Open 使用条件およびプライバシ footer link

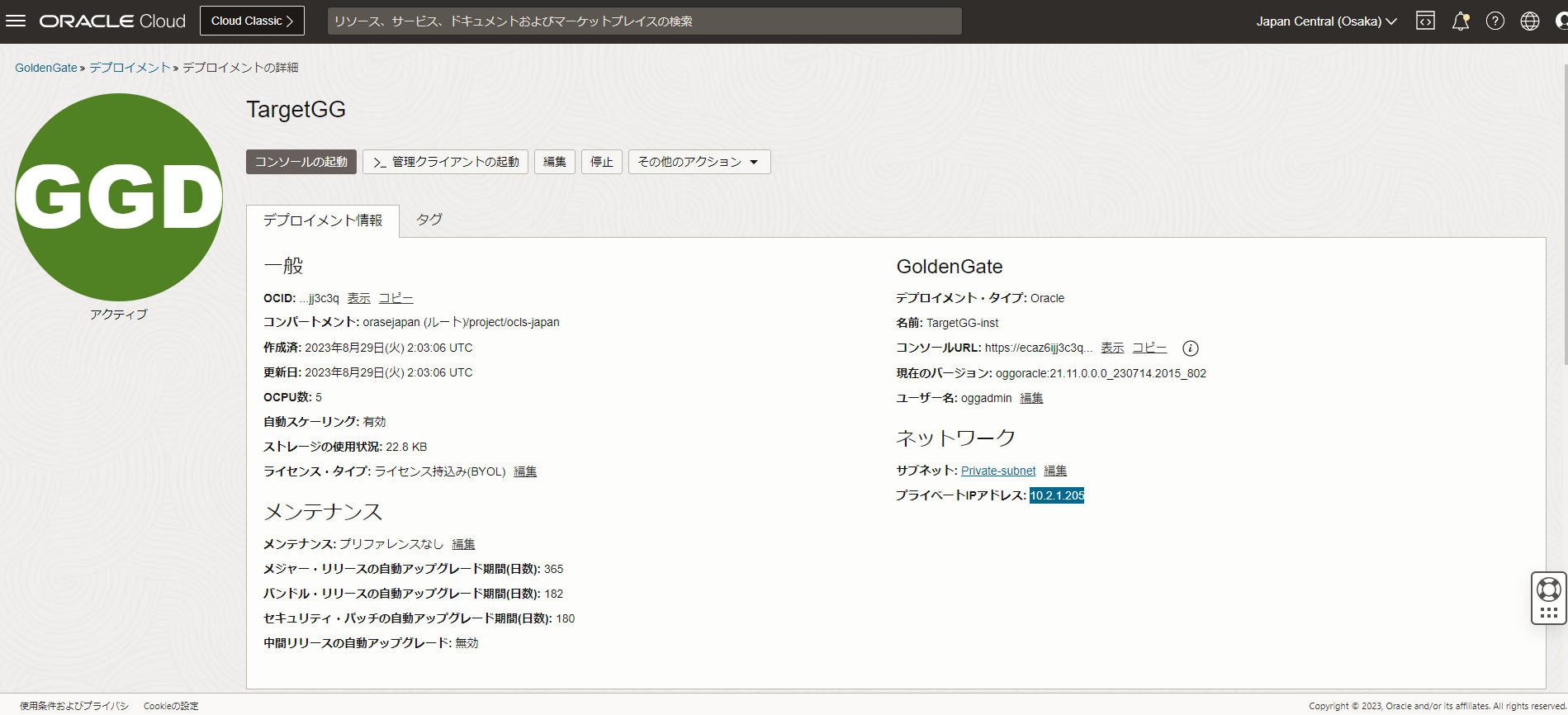[74, 706]
